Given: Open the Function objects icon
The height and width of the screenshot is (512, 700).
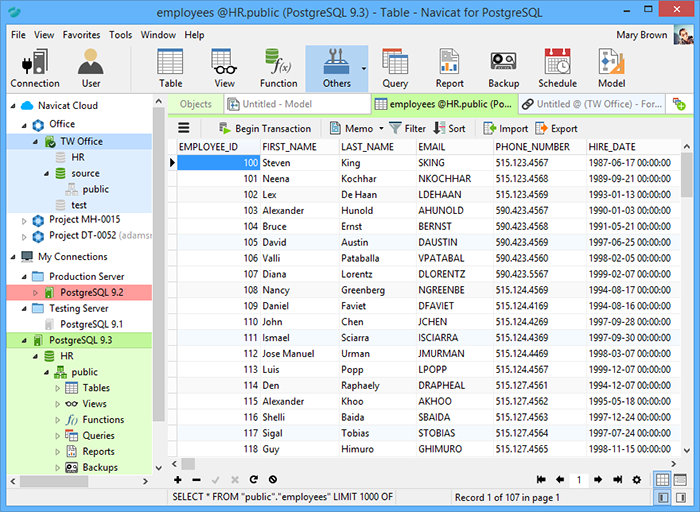Looking at the screenshot, I should (279, 68).
